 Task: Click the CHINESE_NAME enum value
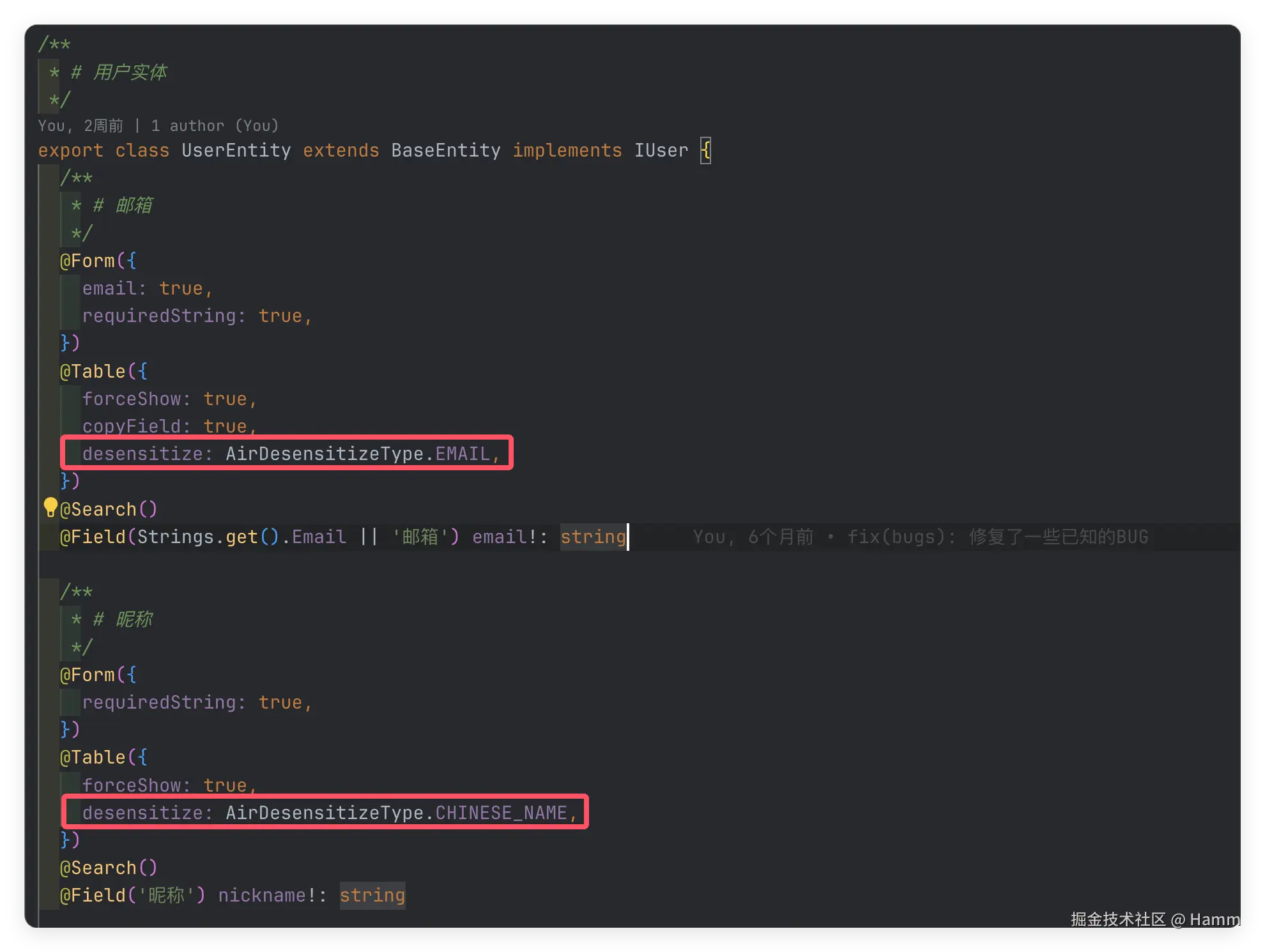pos(501,813)
